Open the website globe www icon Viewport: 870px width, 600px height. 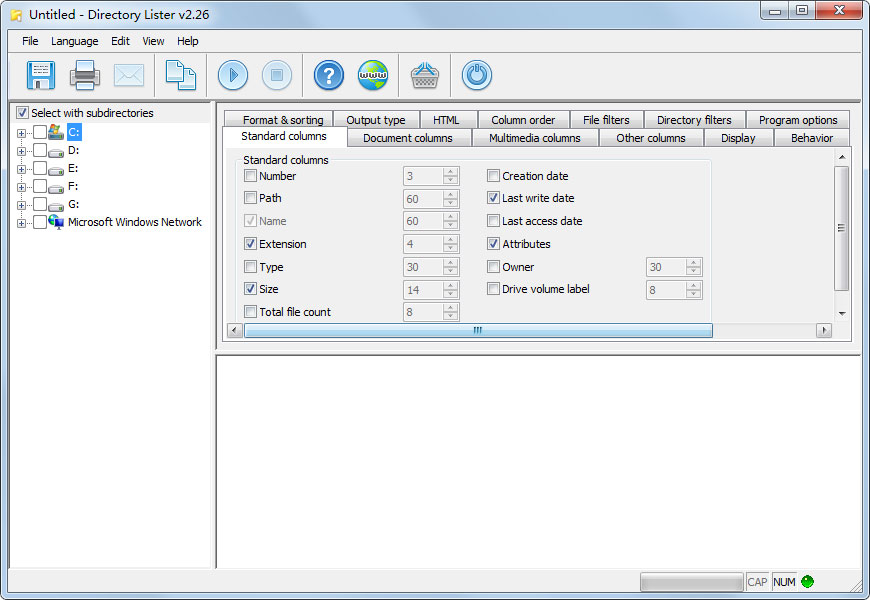373,75
